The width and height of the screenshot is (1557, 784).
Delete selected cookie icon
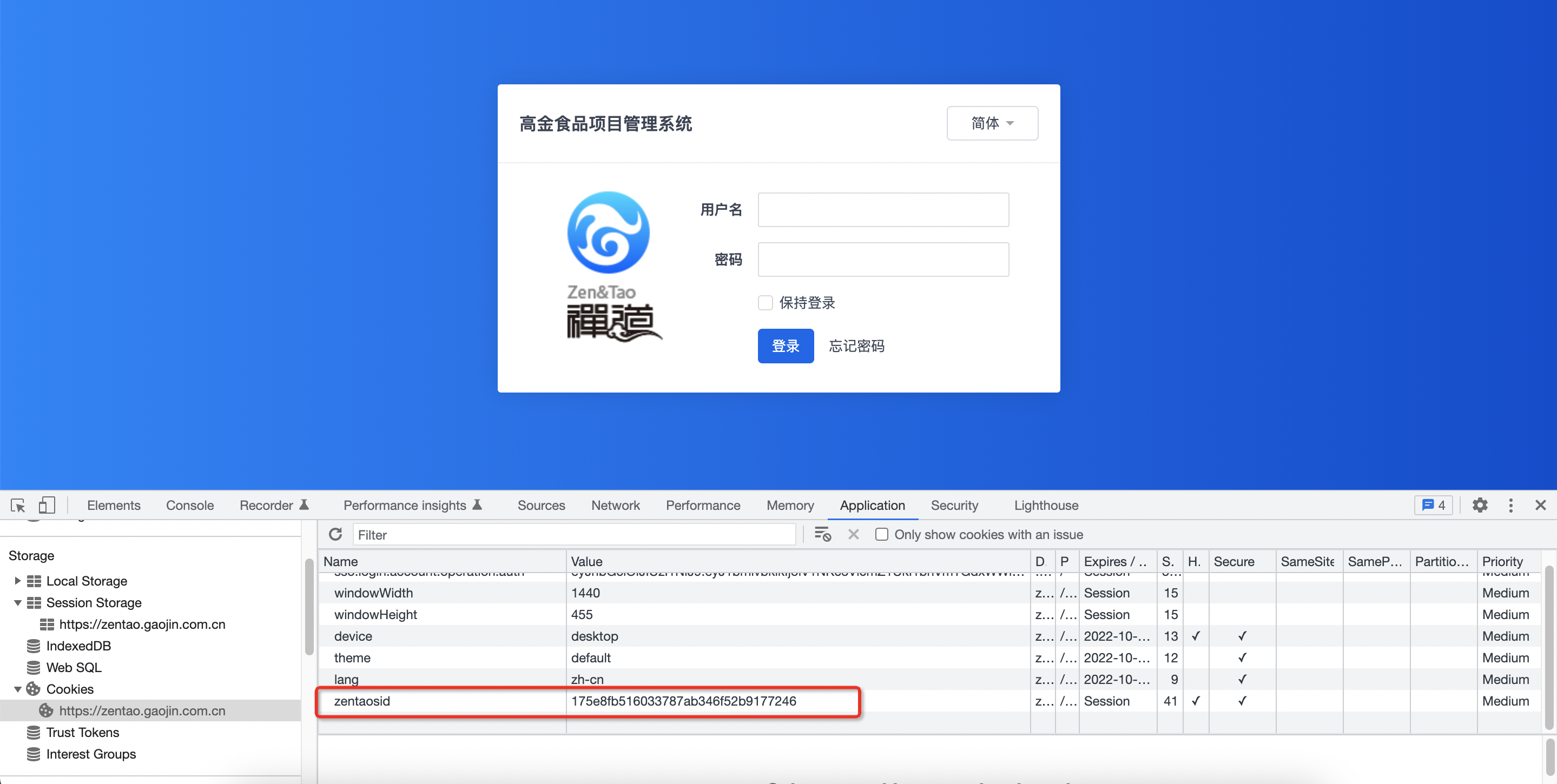854,535
